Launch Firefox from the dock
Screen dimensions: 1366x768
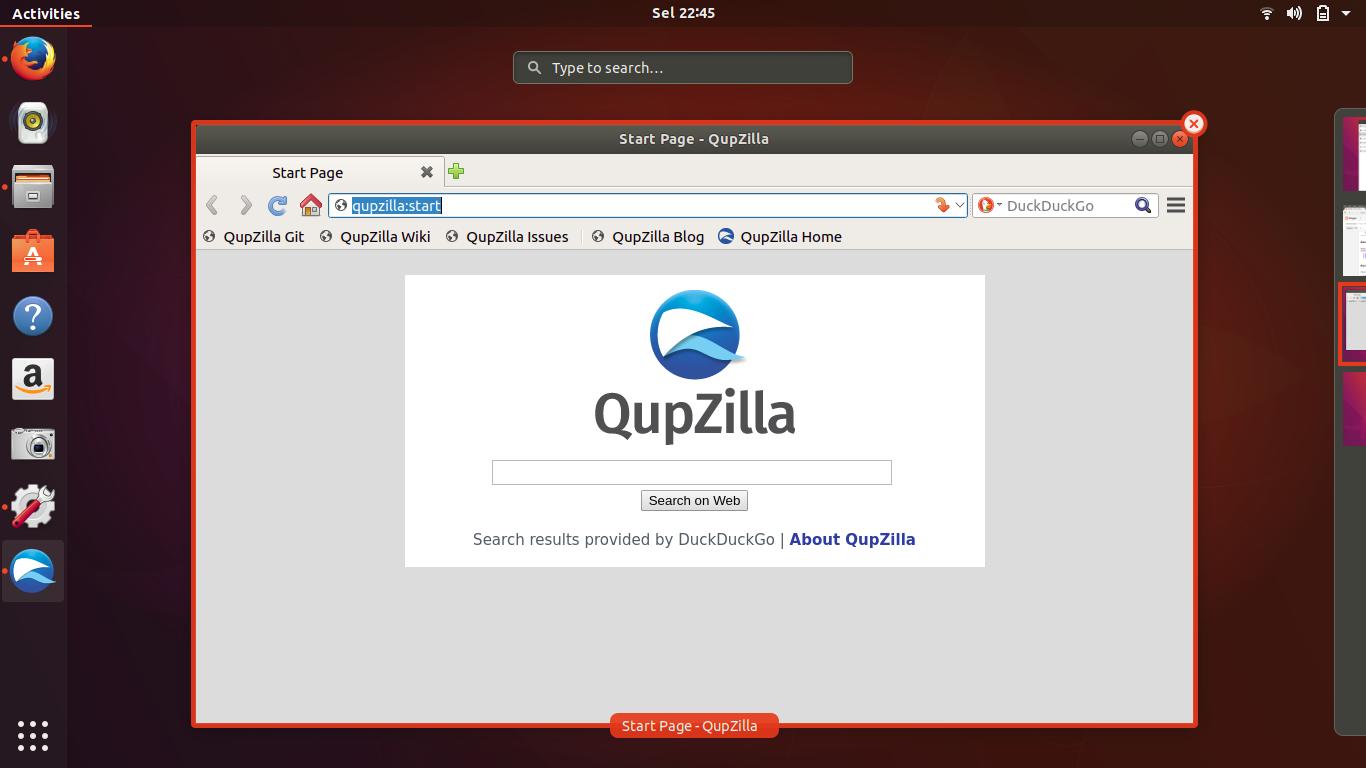[33, 58]
